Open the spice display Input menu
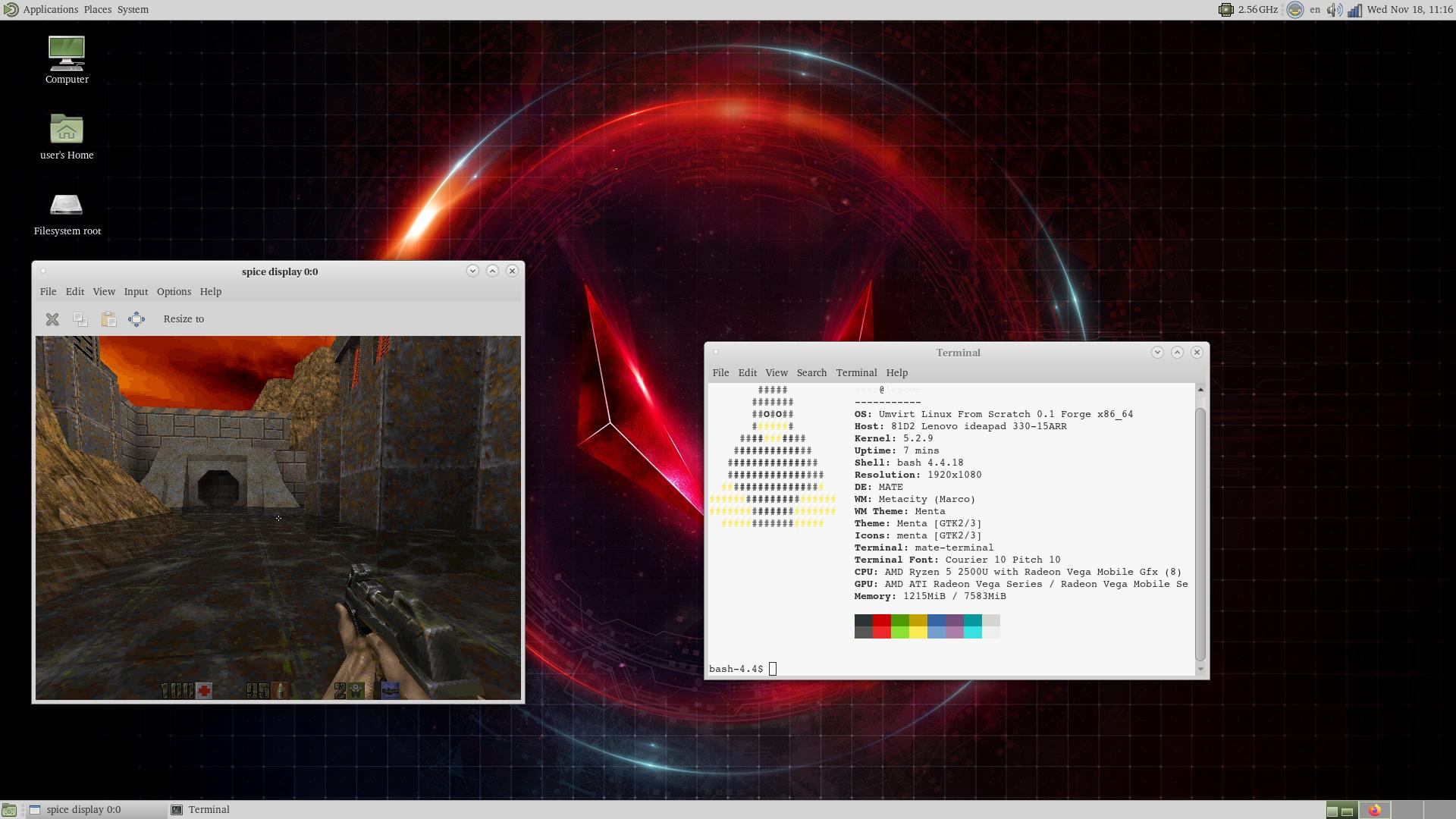The width and height of the screenshot is (1456, 819). [x=136, y=292]
